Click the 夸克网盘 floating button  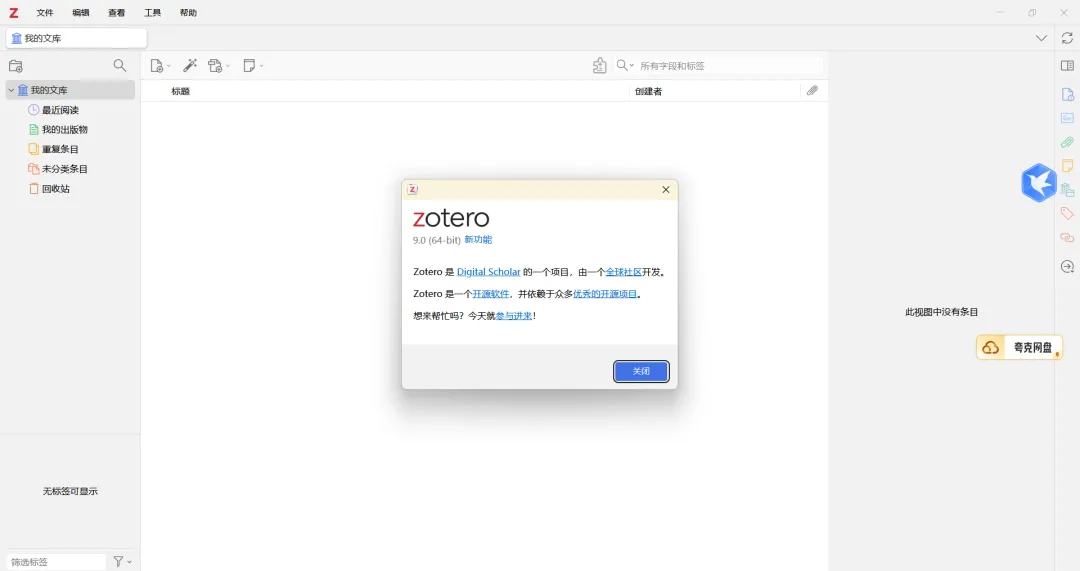coord(1019,347)
